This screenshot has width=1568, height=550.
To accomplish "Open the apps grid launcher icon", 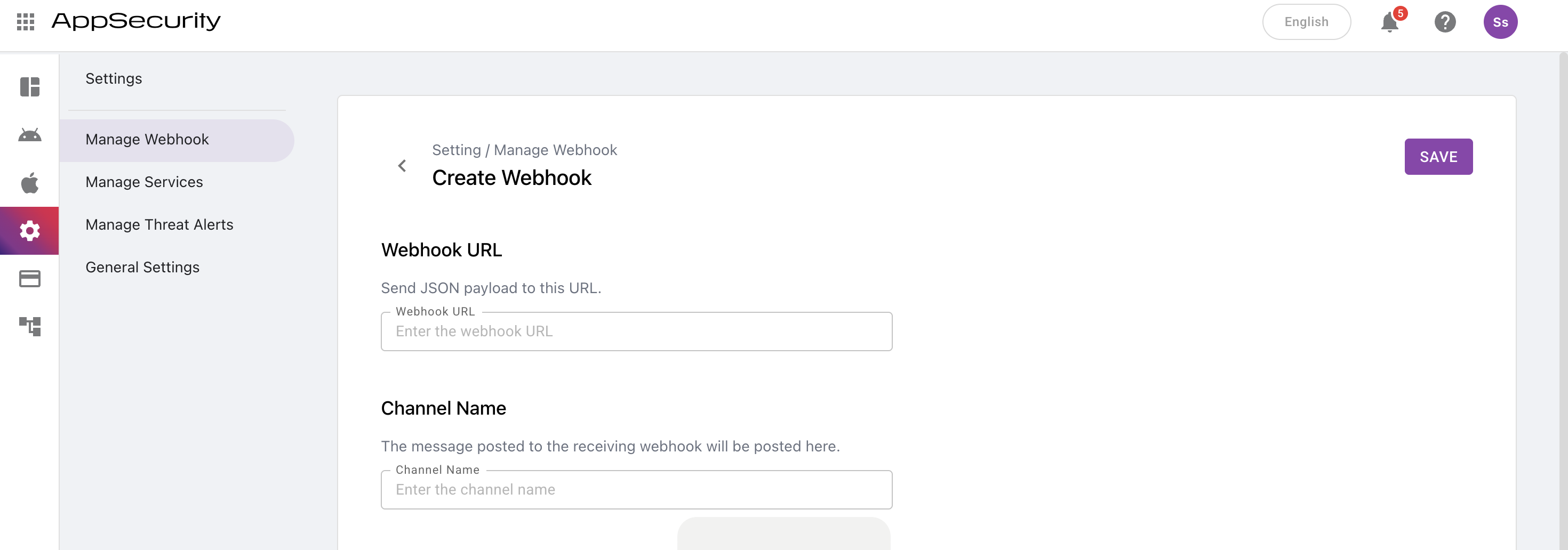I will (x=26, y=22).
